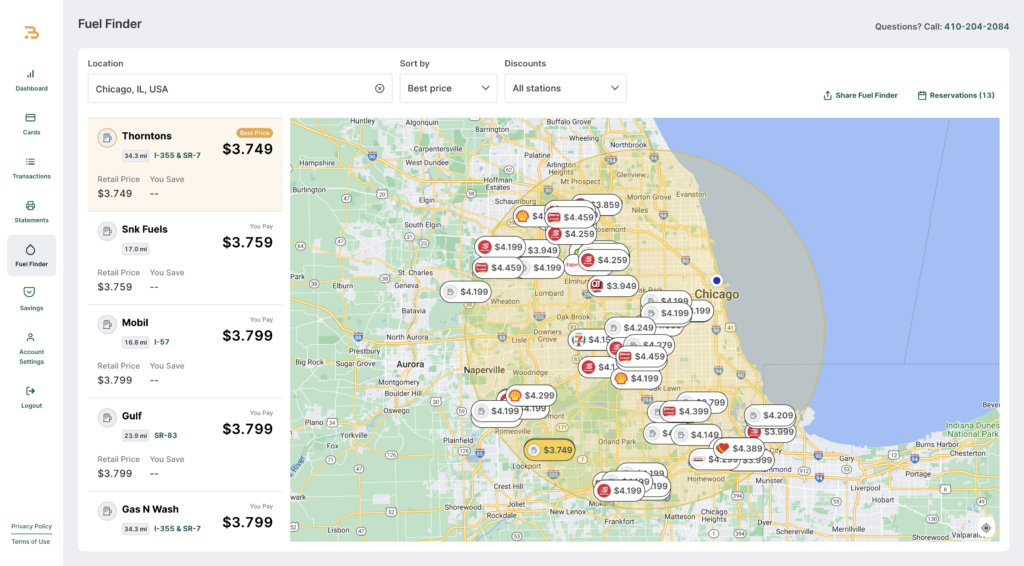The image size is (1024, 566).
Task: Select the highlighted $3.749 map marker
Action: tap(550, 450)
